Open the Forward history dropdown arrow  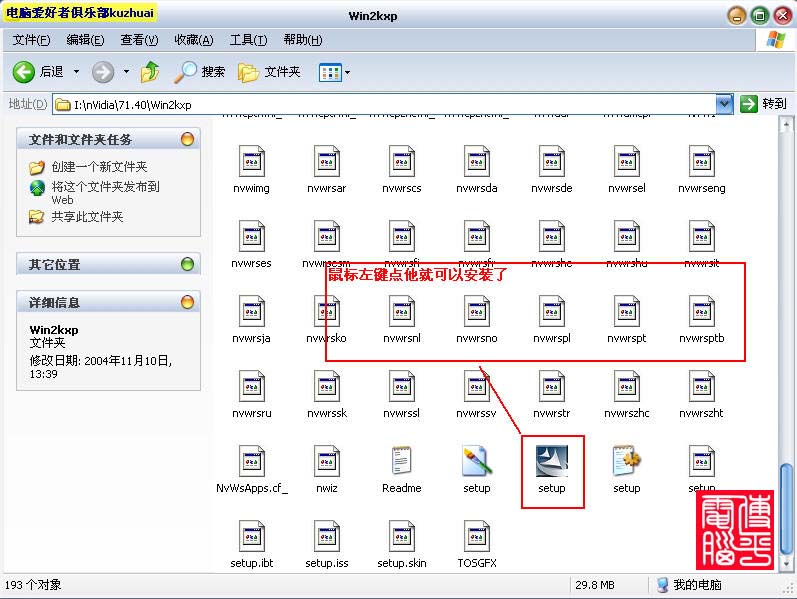126,72
